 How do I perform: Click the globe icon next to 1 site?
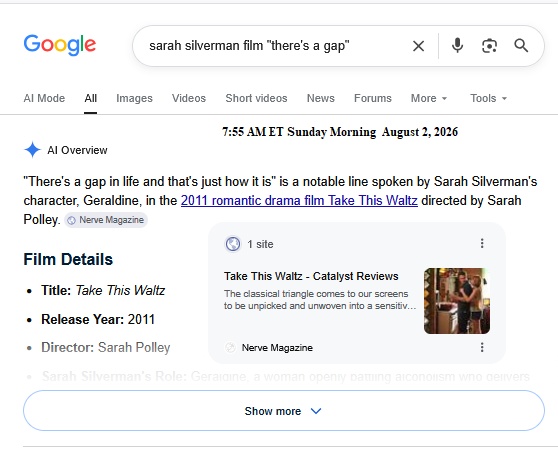click(233, 244)
